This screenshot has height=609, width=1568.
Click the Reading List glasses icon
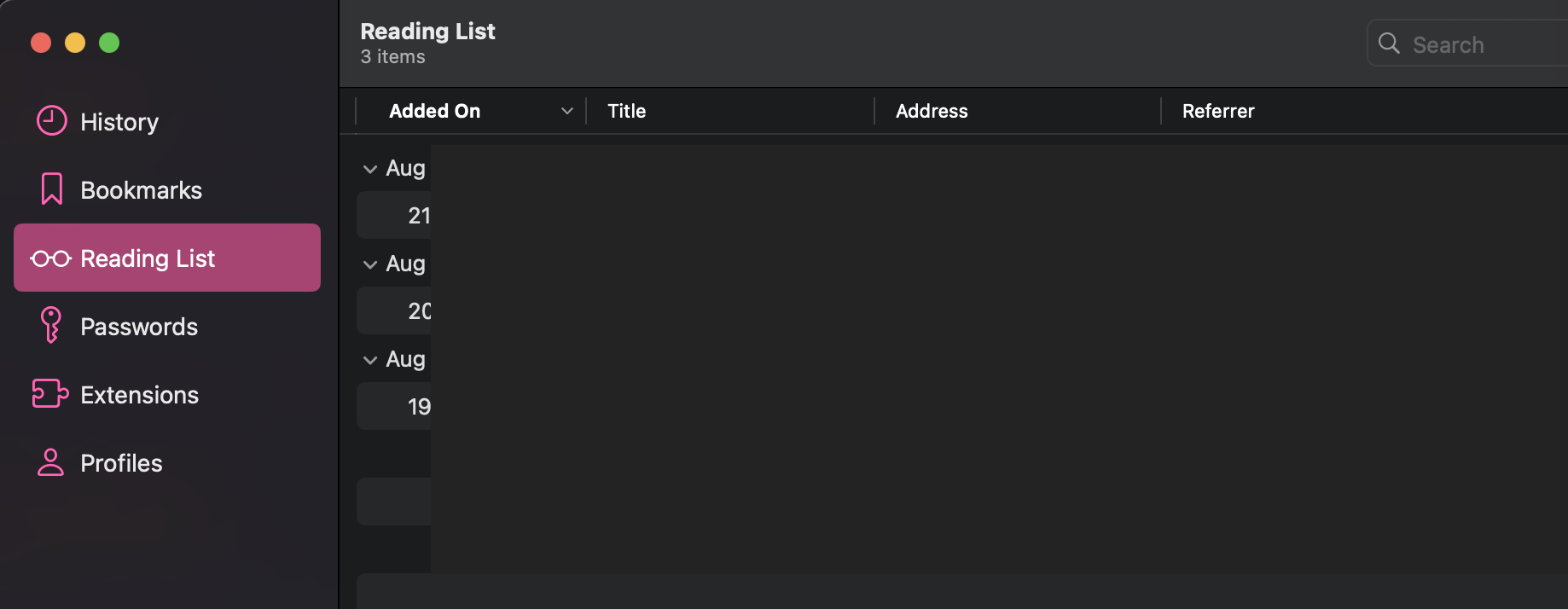(x=50, y=258)
